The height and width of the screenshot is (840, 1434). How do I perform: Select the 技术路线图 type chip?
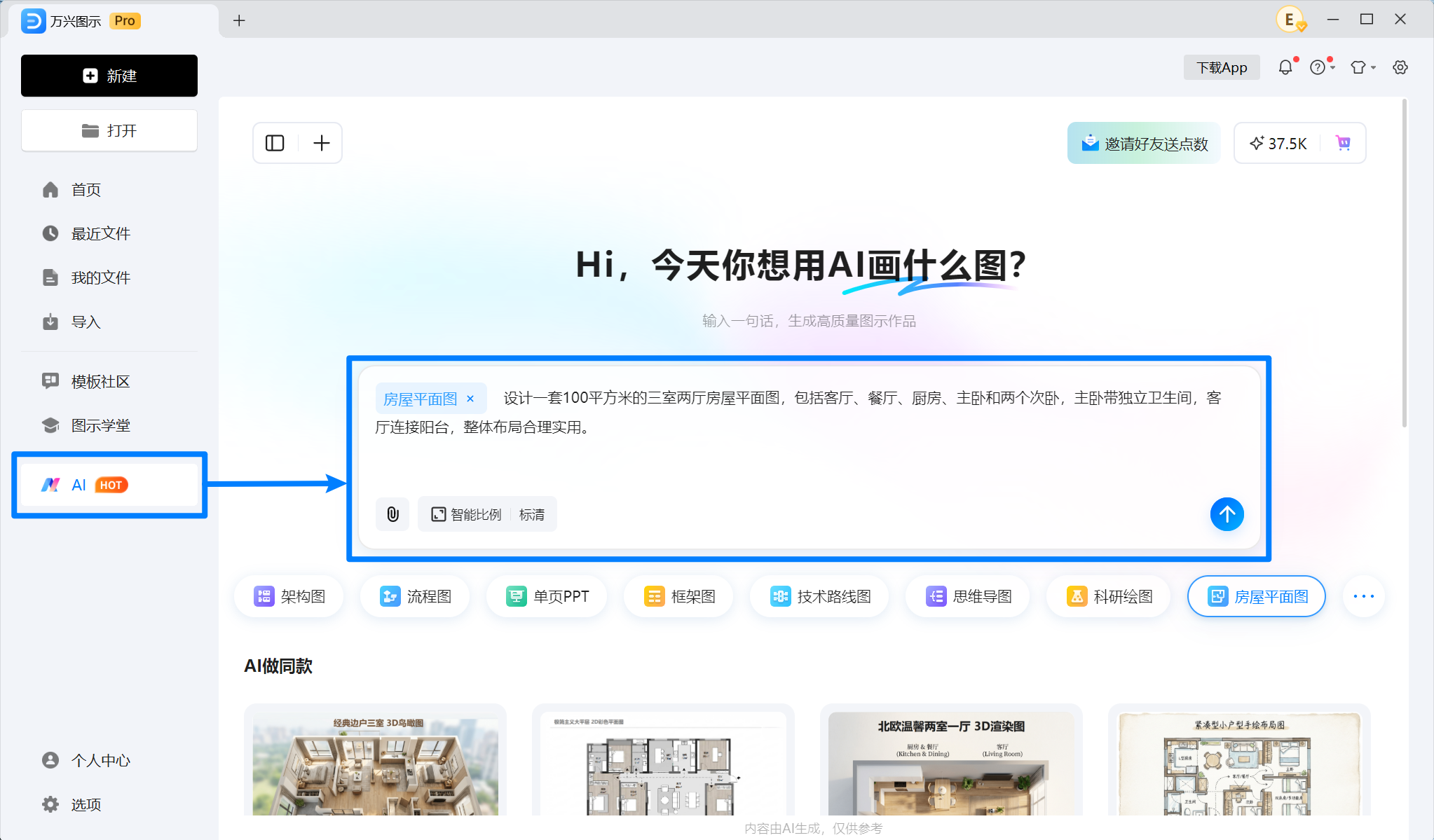coord(819,596)
